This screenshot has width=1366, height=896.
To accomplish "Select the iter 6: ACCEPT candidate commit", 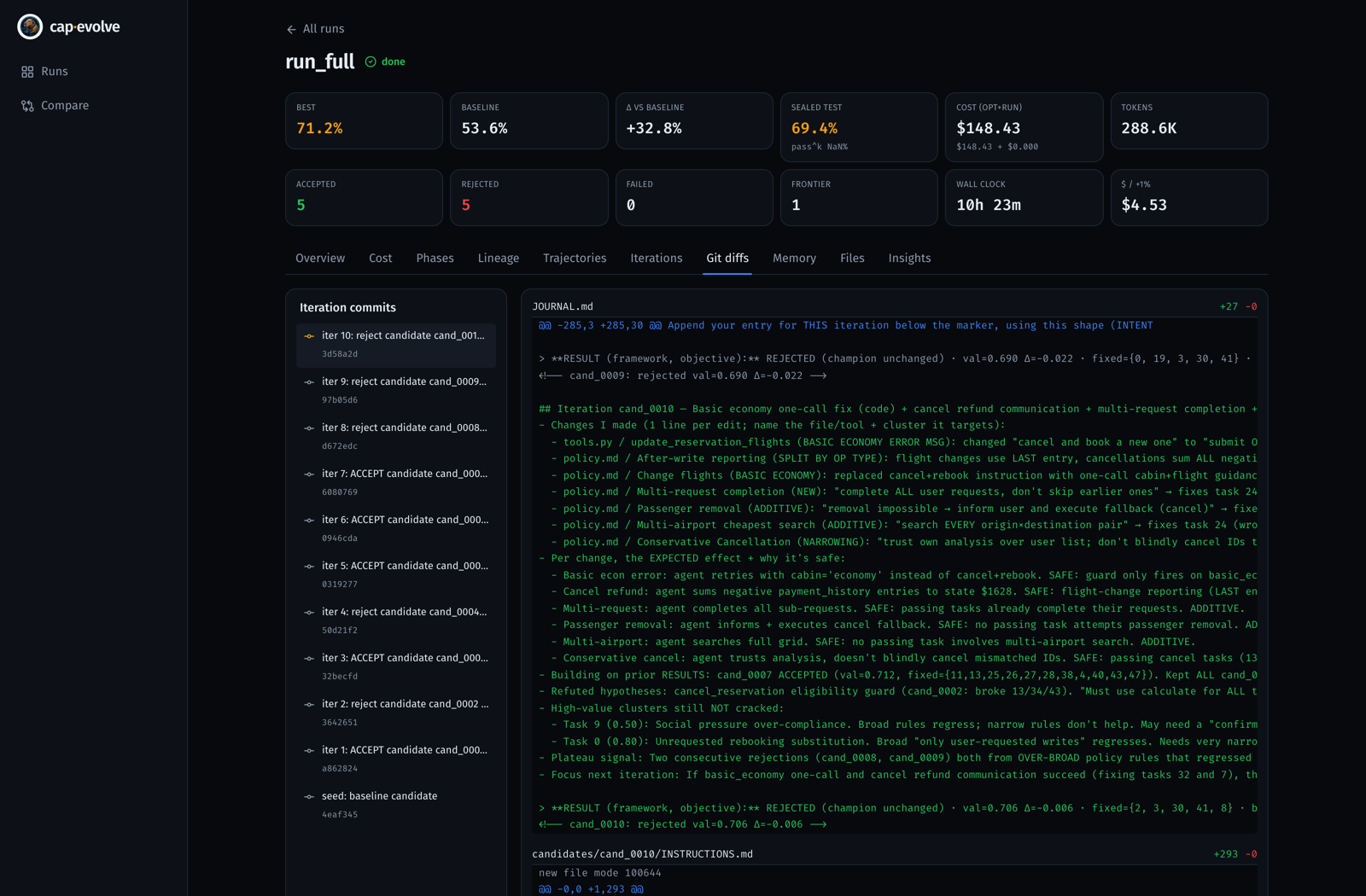I will tap(396, 529).
